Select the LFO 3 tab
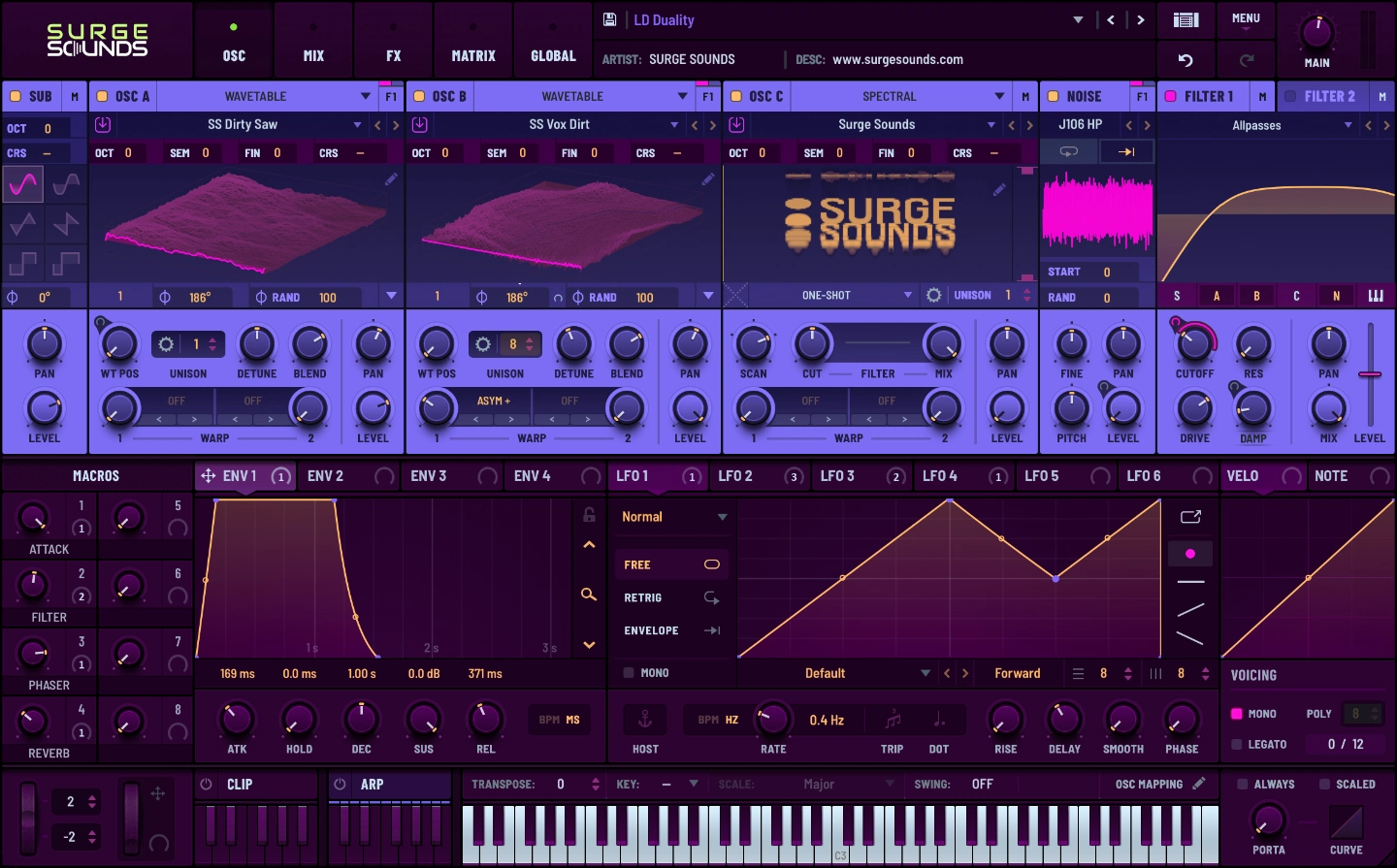The image size is (1397, 868). [x=862, y=476]
